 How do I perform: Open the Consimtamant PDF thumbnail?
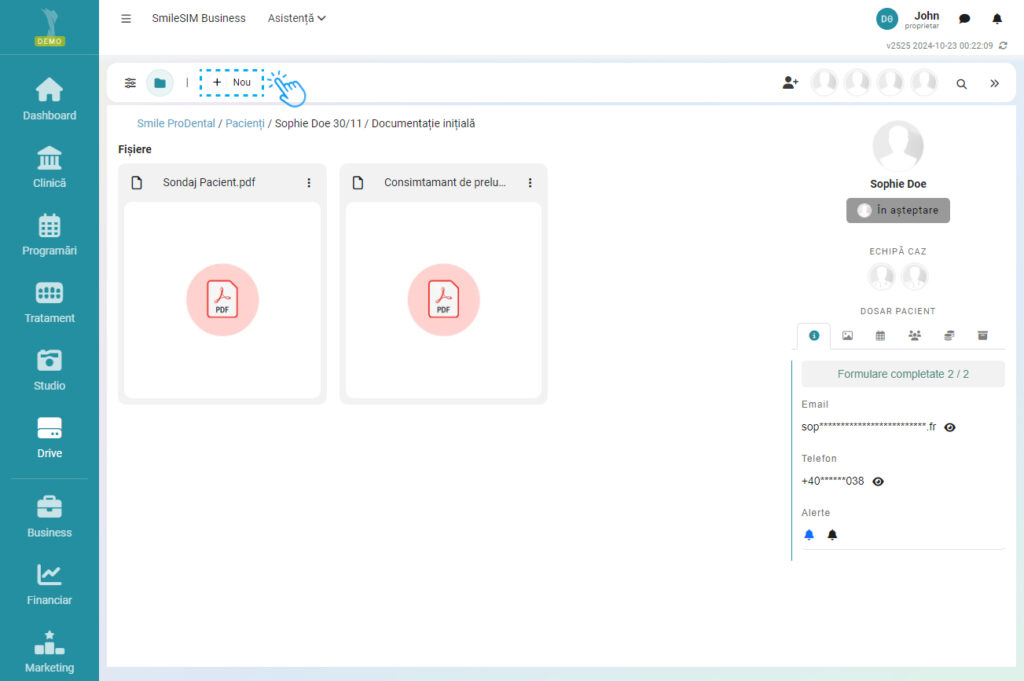pyautogui.click(x=443, y=300)
